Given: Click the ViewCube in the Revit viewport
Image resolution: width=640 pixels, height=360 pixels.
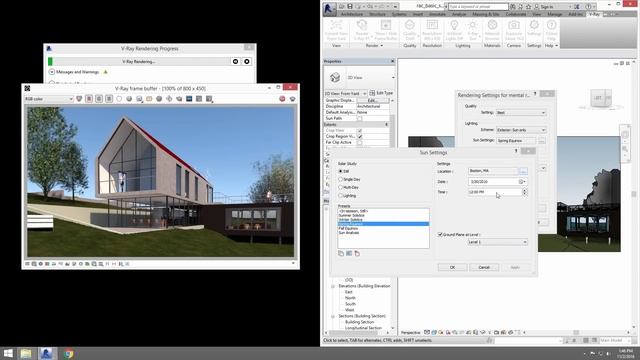Looking at the screenshot, I should tap(600, 98).
